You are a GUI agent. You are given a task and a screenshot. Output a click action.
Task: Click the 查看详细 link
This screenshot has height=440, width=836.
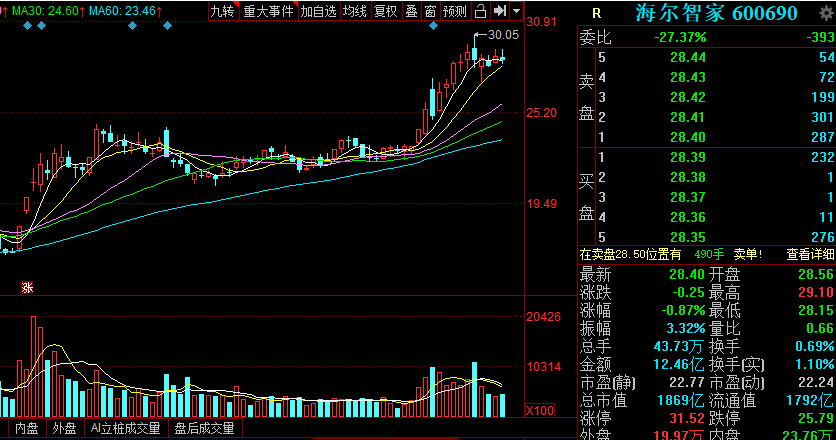pos(810,254)
